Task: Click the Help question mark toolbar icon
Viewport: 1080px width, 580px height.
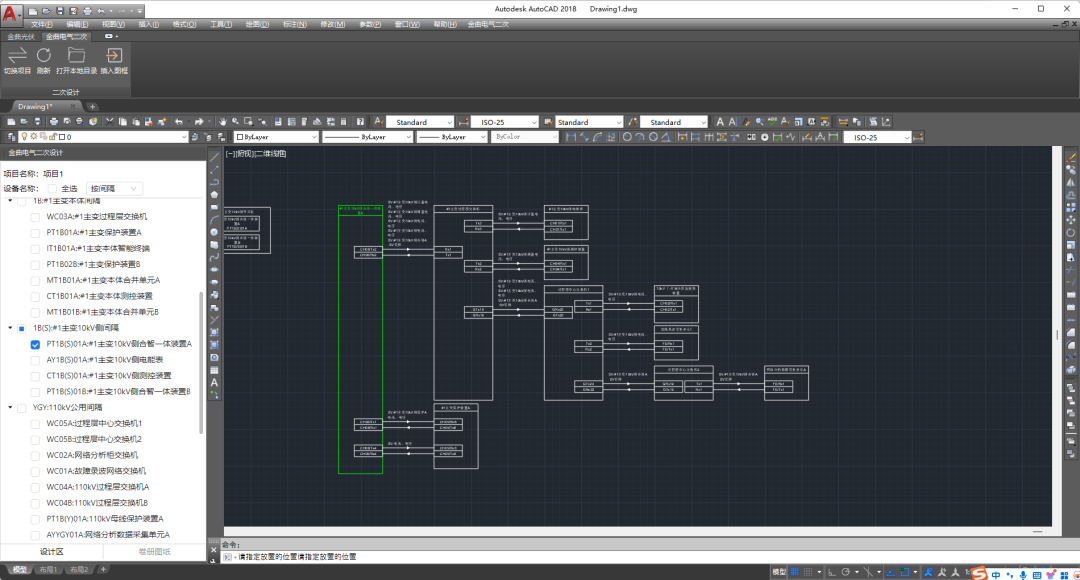Action: [x=360, y=122]
